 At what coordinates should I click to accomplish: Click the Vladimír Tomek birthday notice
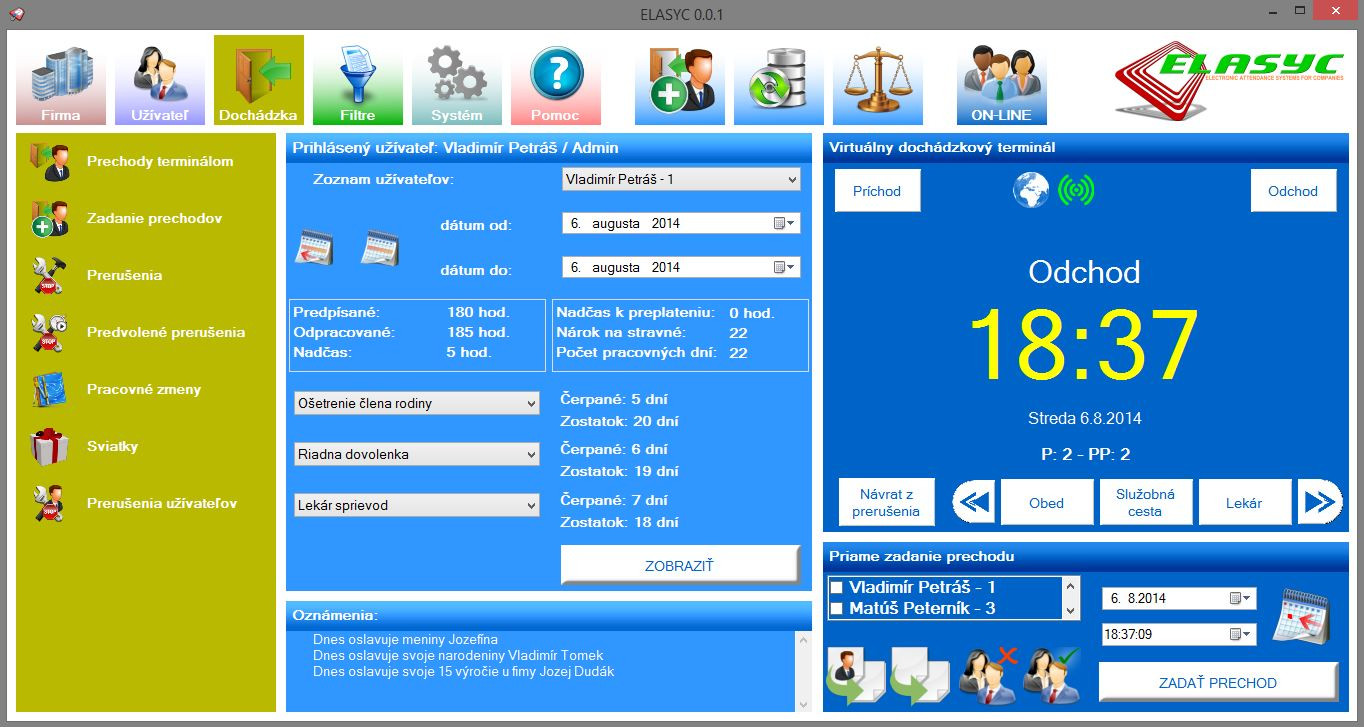(x=458, y=656)
